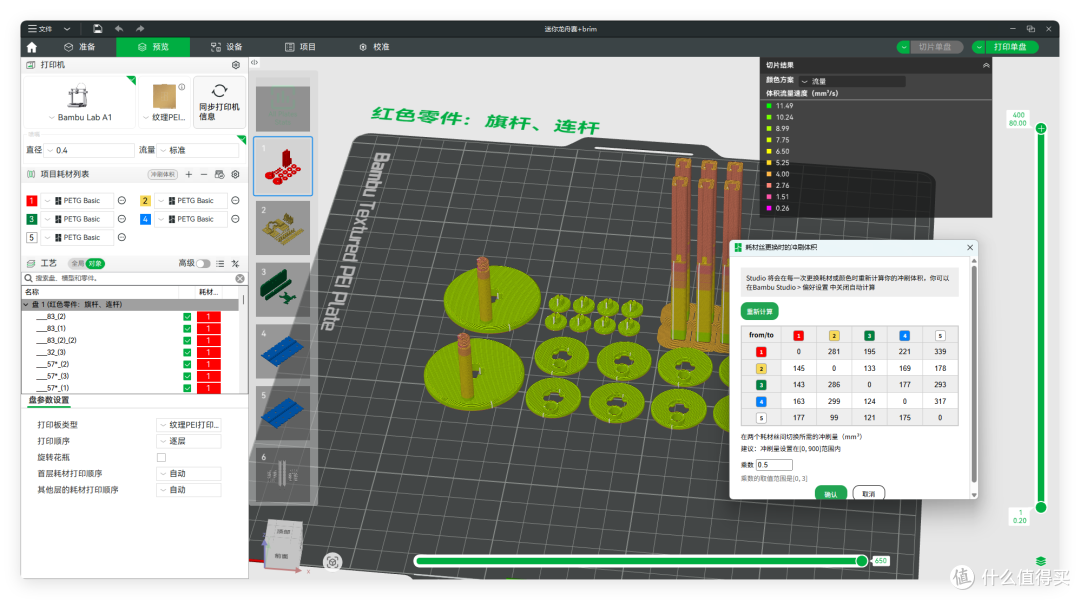Click the 乘数 input field showing 0.5

click(x=774, y=465)
